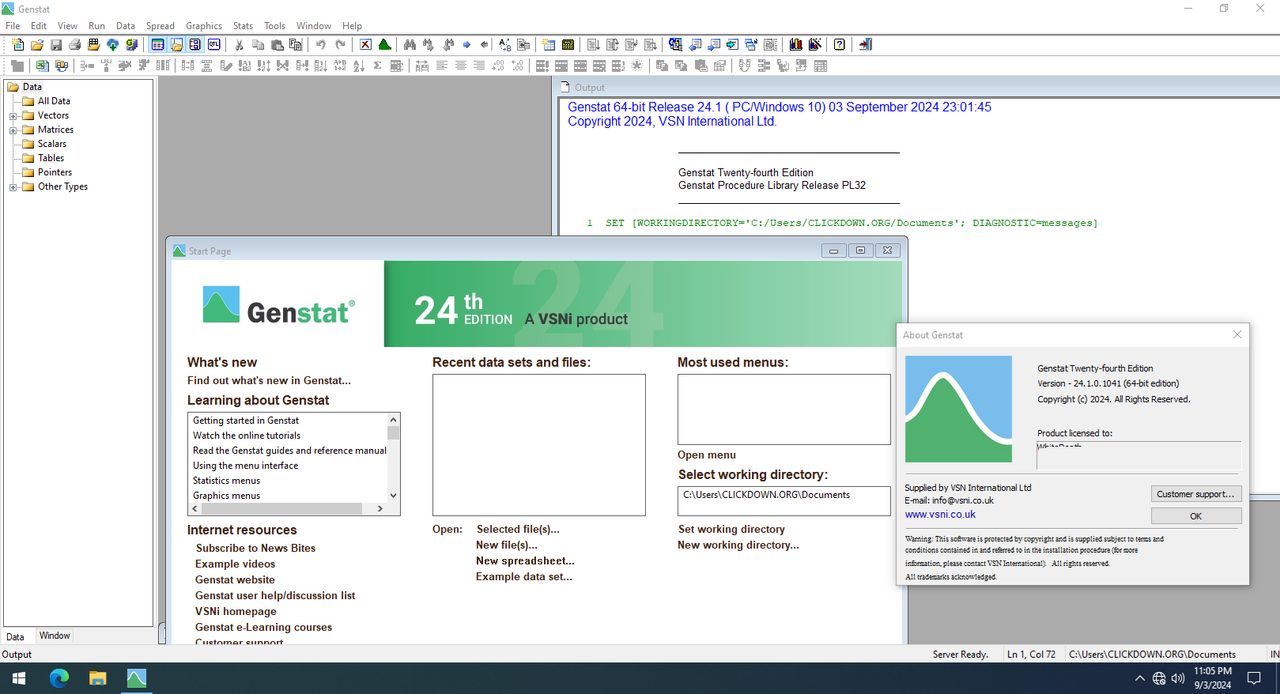Open the File menu
The height and width of the screenshot is (694, 1280).
[x=12, y=25]
